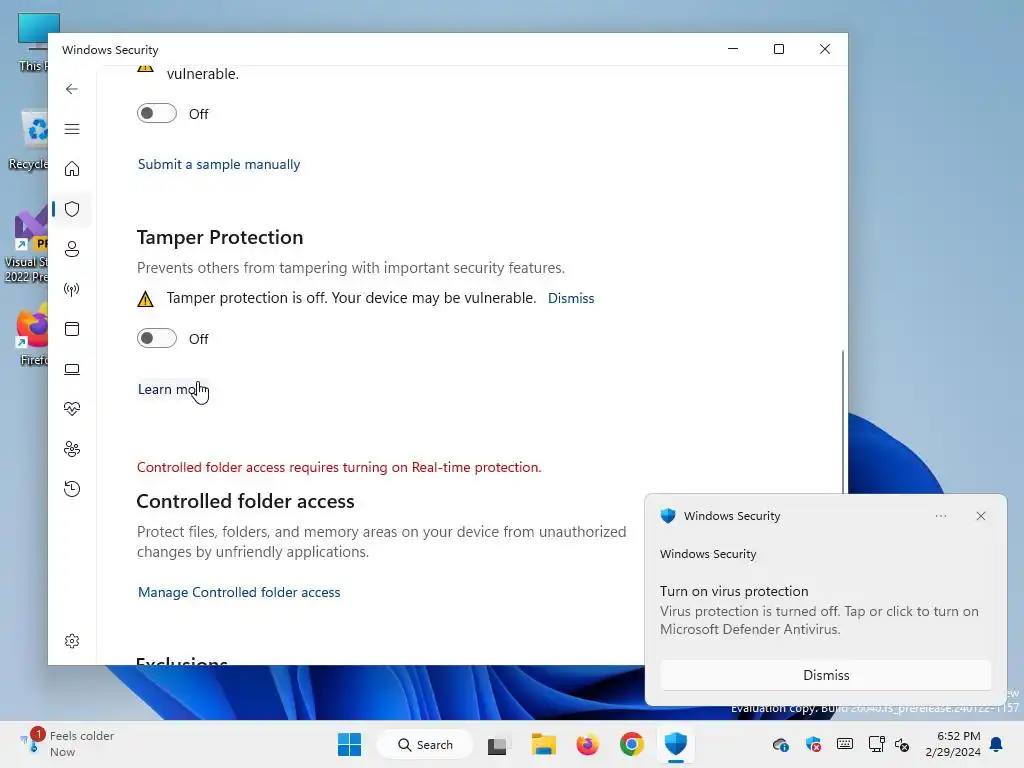Select Visual Studio 2022 Preview desktop shortcut

tap(27, 246)
